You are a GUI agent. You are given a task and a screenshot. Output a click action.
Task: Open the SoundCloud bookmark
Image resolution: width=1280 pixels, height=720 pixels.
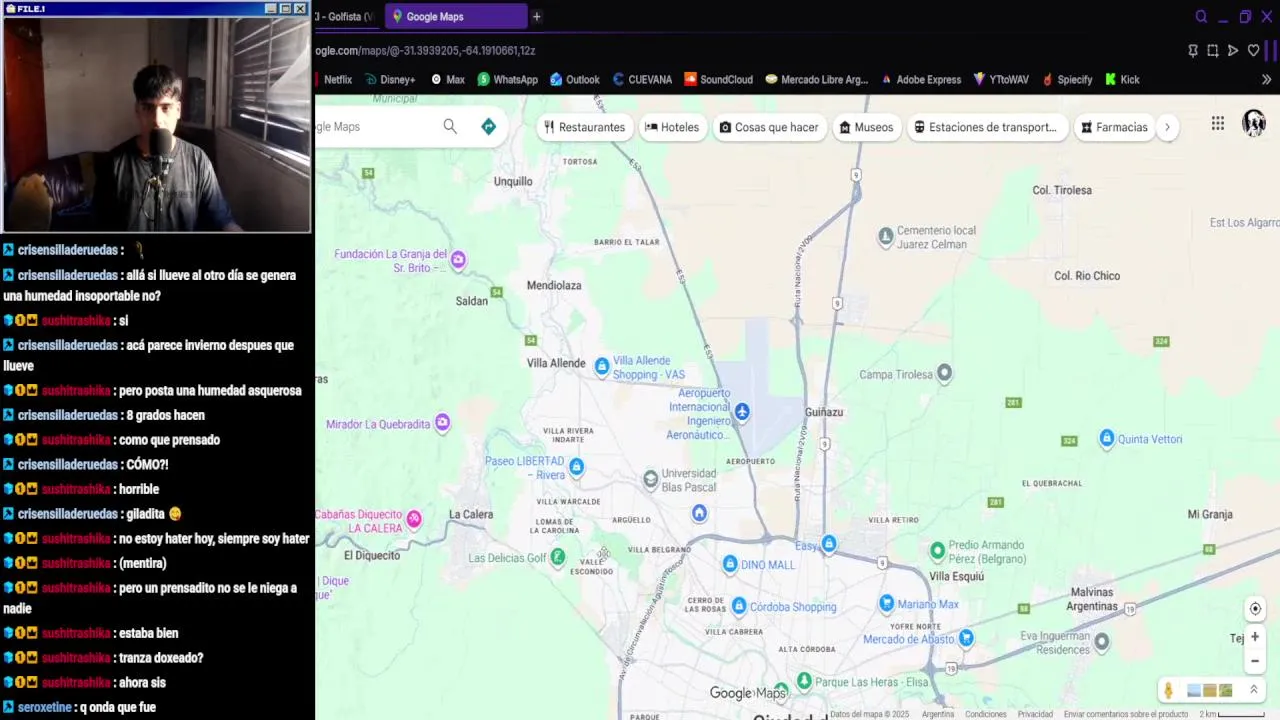click(718, 79)
